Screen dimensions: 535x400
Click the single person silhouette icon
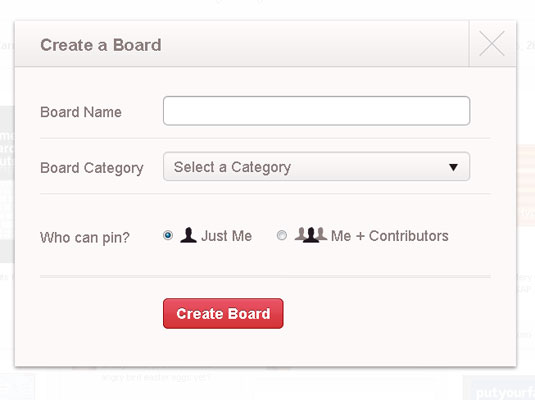click(x=188, y=235)
